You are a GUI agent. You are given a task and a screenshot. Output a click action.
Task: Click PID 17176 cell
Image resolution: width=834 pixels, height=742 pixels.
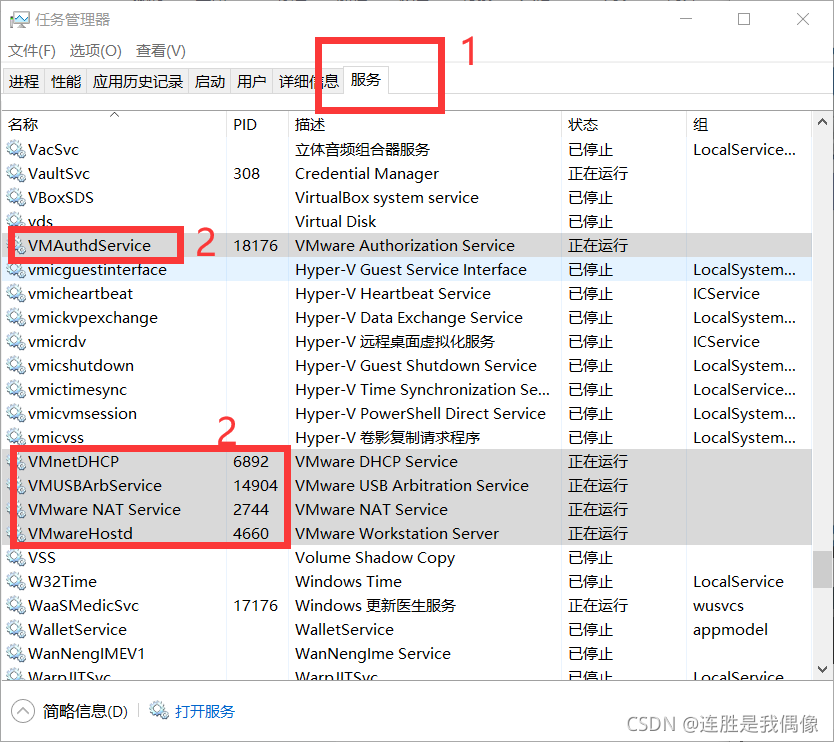coord(255,605)
